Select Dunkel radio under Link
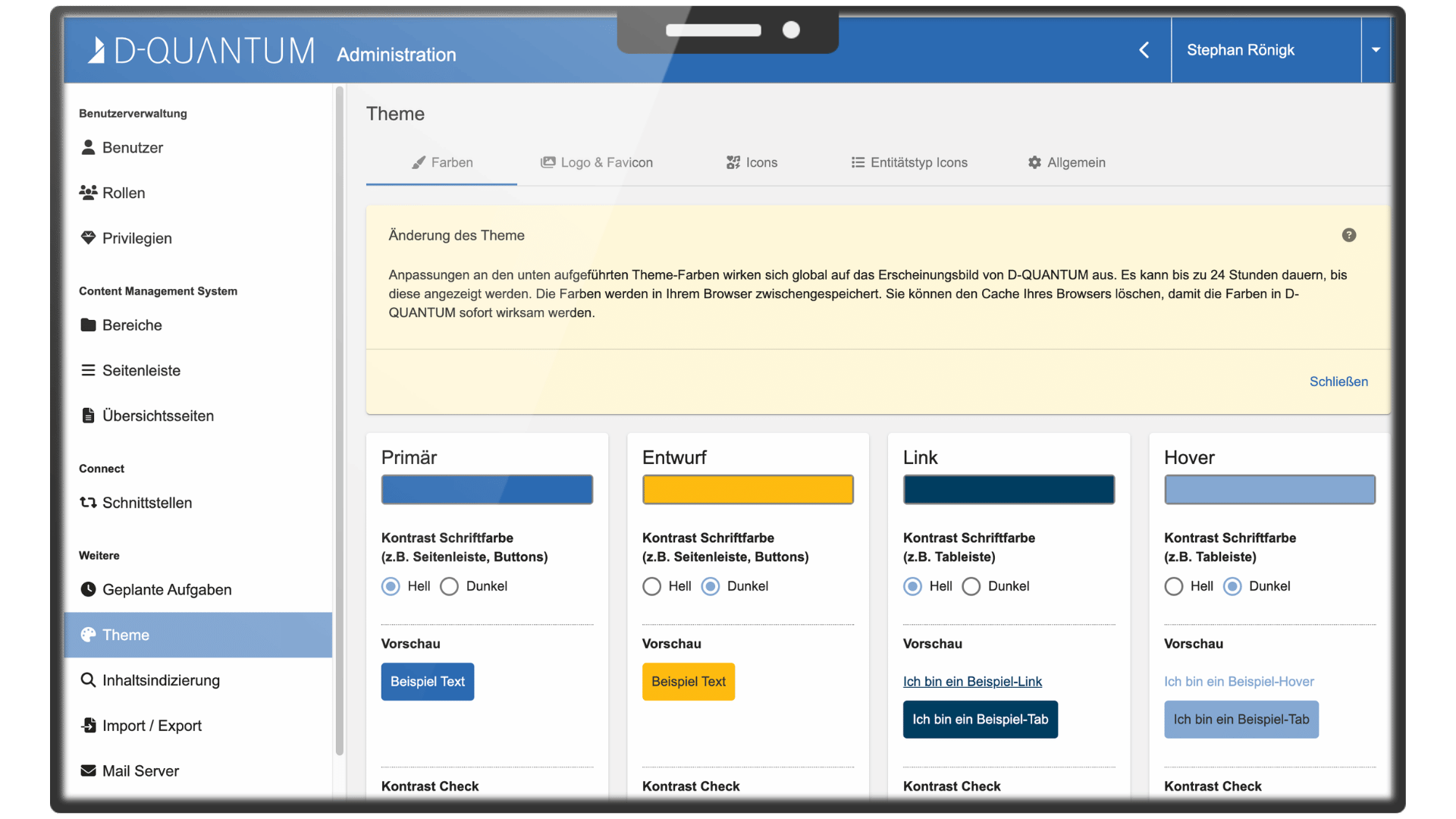Image resolution: width=1456 pixels, height=819 pixels. pyautogui.click(x=971, y=586)
